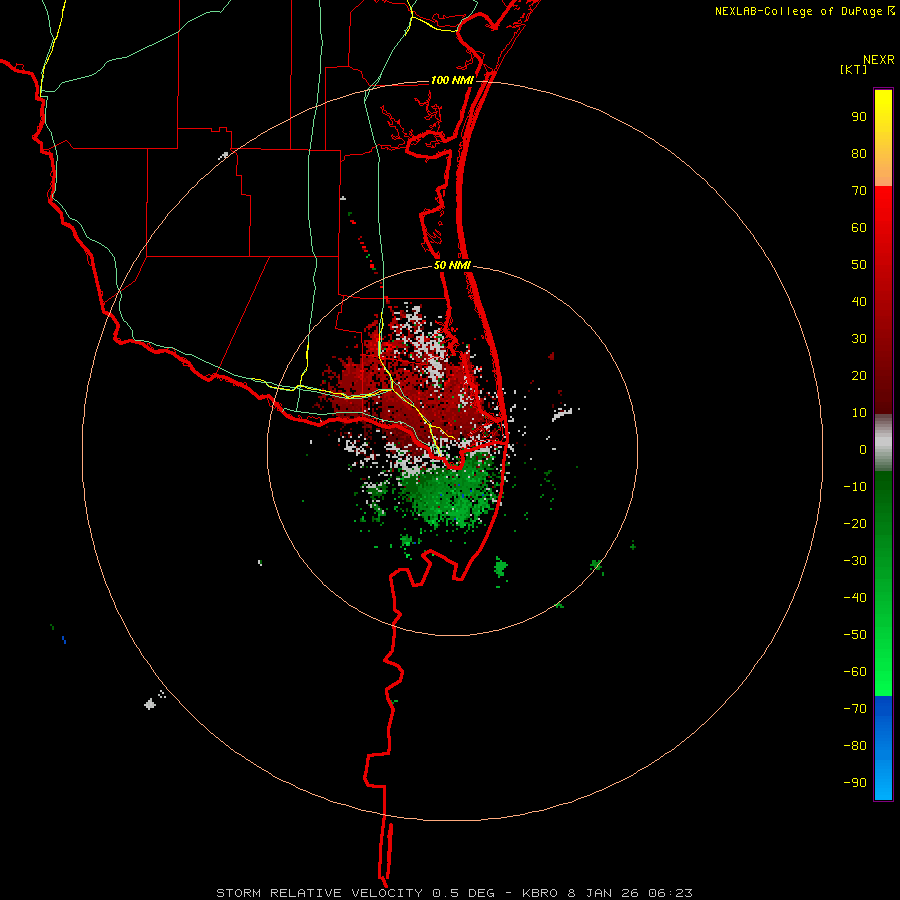Click the -60 value on the velocity scale
900x900 pixels.
[x=855, y=672]
